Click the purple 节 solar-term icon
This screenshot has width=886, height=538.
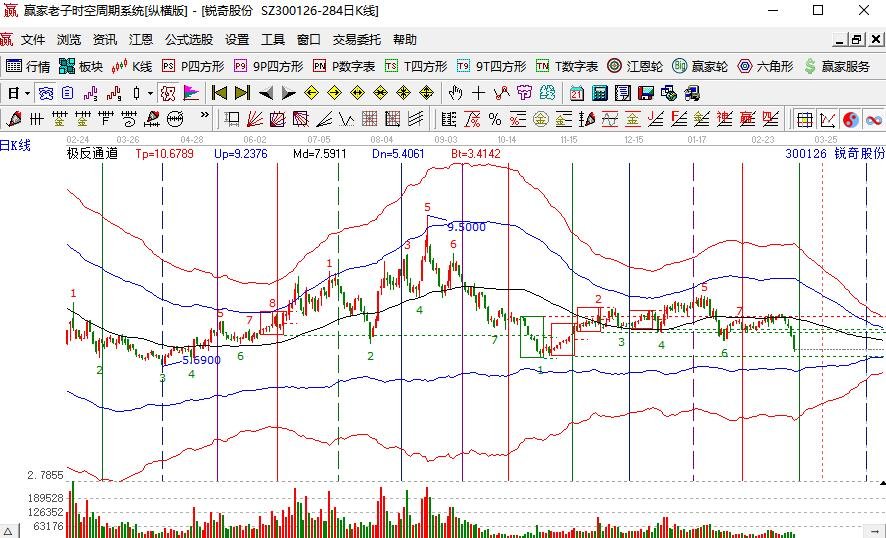tap(524, 93)
